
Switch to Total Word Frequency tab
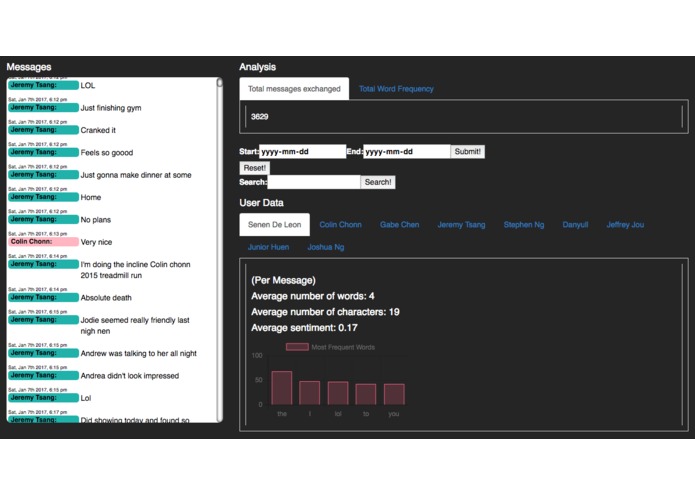click(396, 89)
